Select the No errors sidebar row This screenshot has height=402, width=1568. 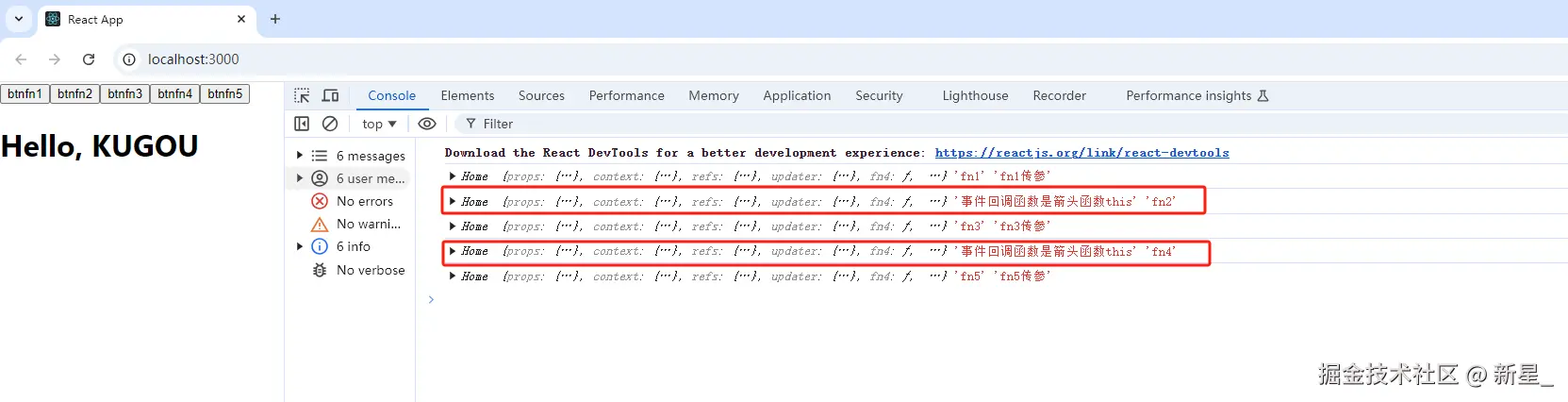(352, 201)
